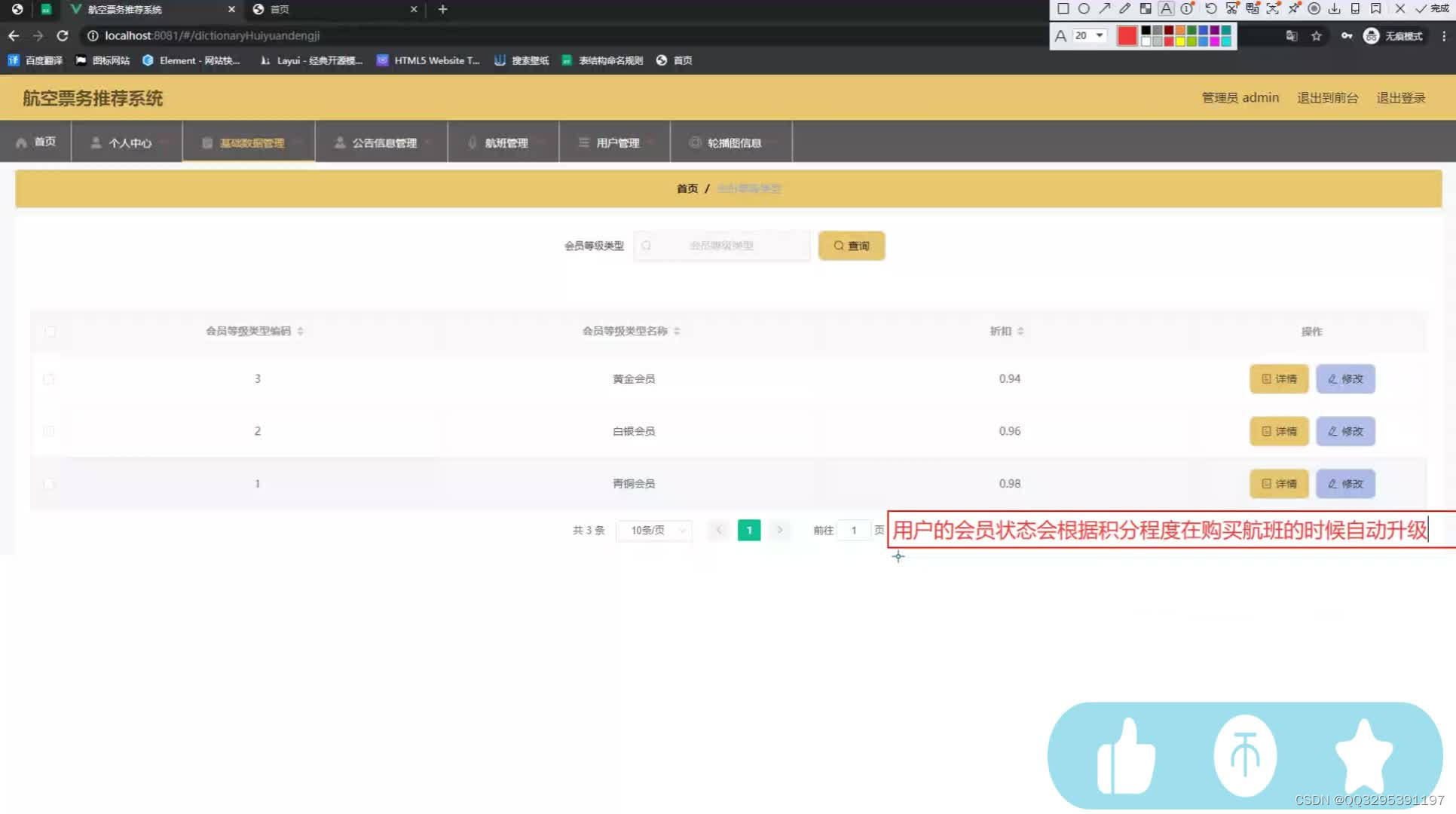Viewport: 1456px width, 814px height.
Task: Click 修改 for 黄金会员 row
Action: pyautogui.click(x=1345, y=379)
